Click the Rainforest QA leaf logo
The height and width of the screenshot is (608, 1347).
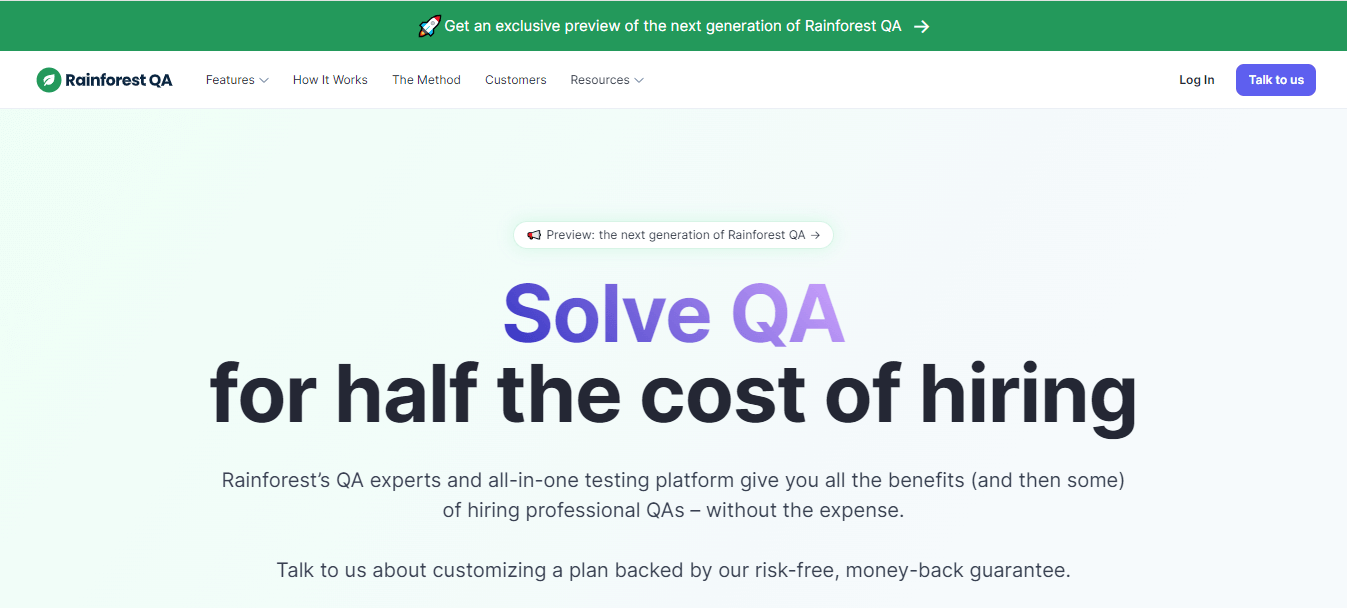48,79
